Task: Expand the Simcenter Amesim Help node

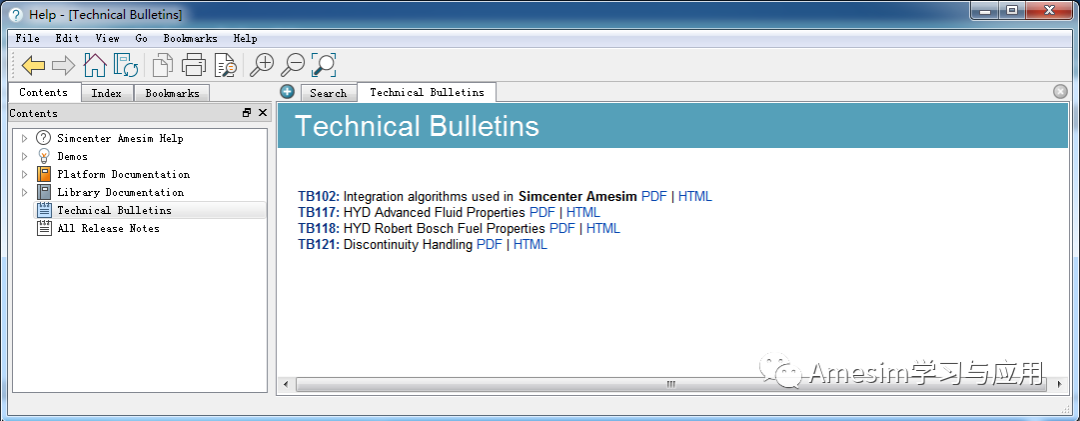Action: click(25, 138)
